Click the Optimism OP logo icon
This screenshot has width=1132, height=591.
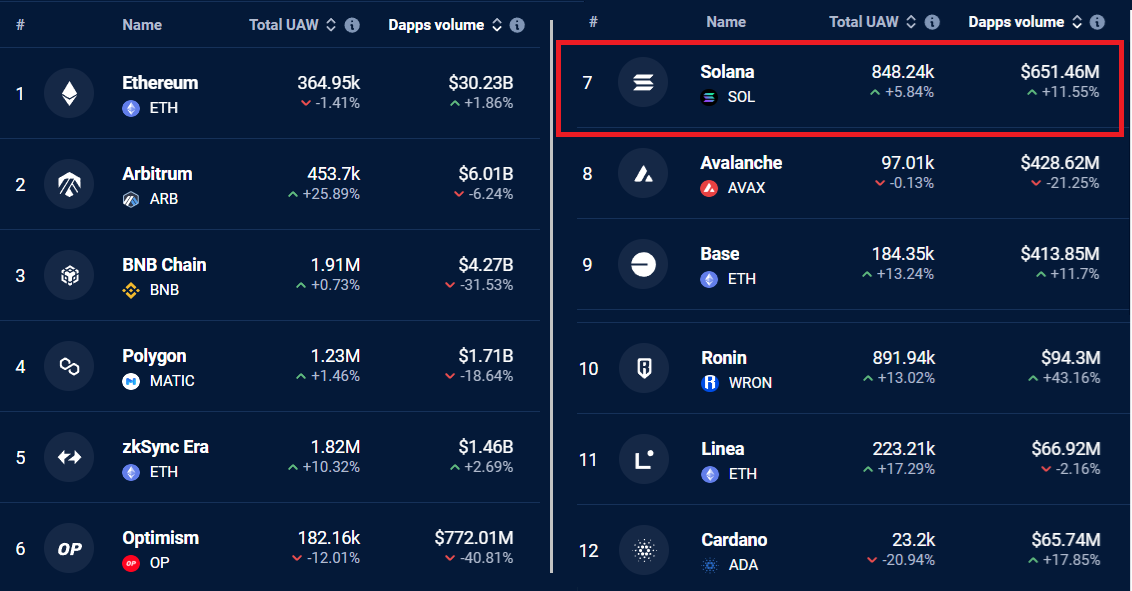point(69,548)
